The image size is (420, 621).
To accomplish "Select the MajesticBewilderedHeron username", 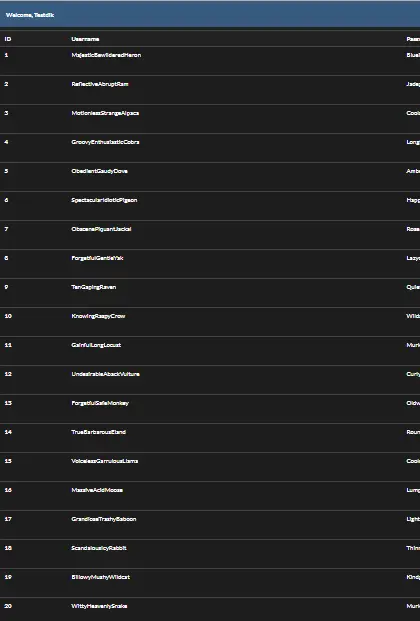I will click(106, 55).
